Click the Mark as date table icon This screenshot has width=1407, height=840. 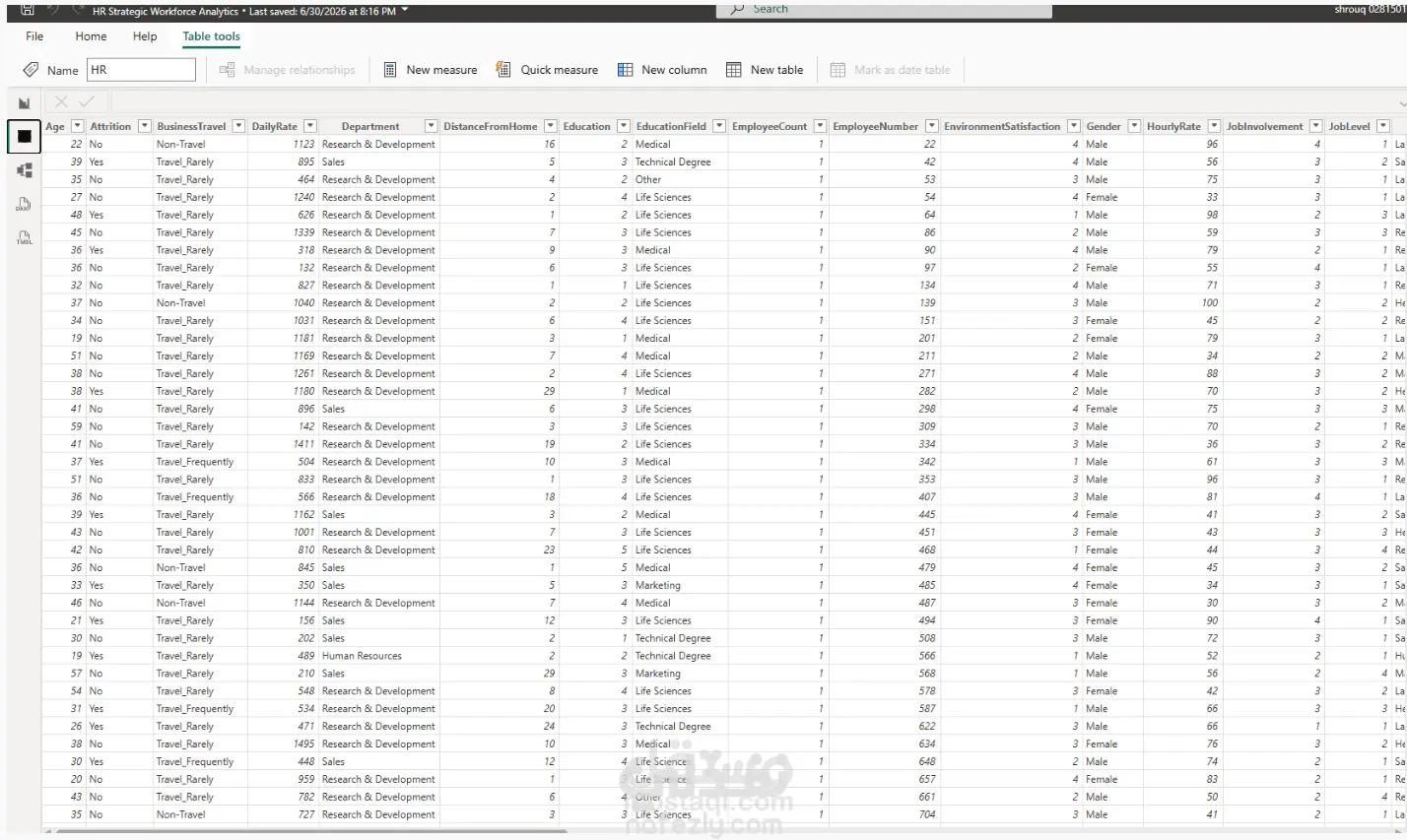click(838, 70)
